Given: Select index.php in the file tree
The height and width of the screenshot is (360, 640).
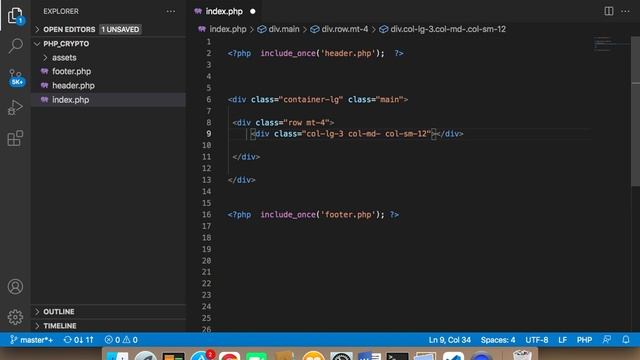Looking at the screenshot, I should pos(108,100).
